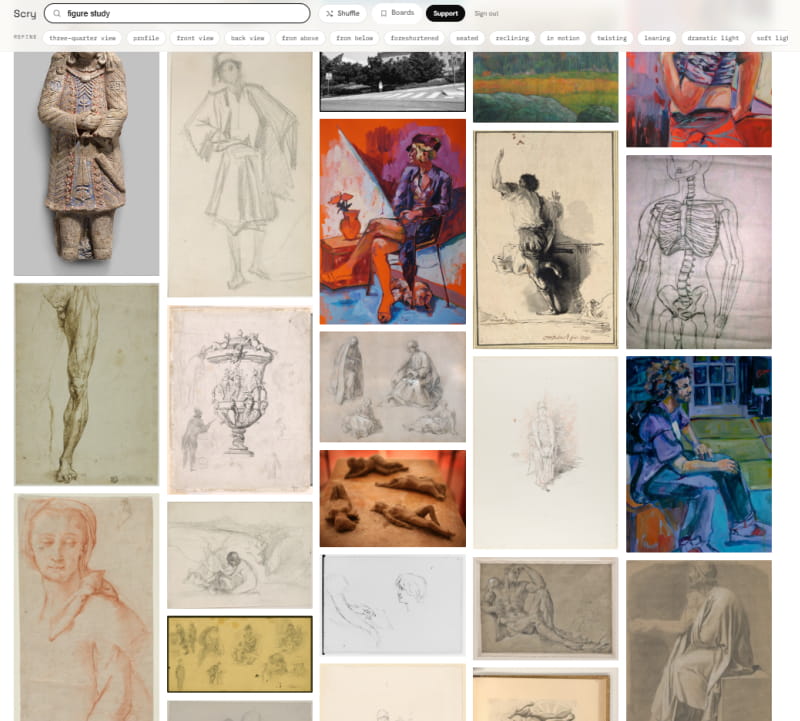Open the clay reclining figures photo
The image size is (800, 721).
(x=392, y=499)
